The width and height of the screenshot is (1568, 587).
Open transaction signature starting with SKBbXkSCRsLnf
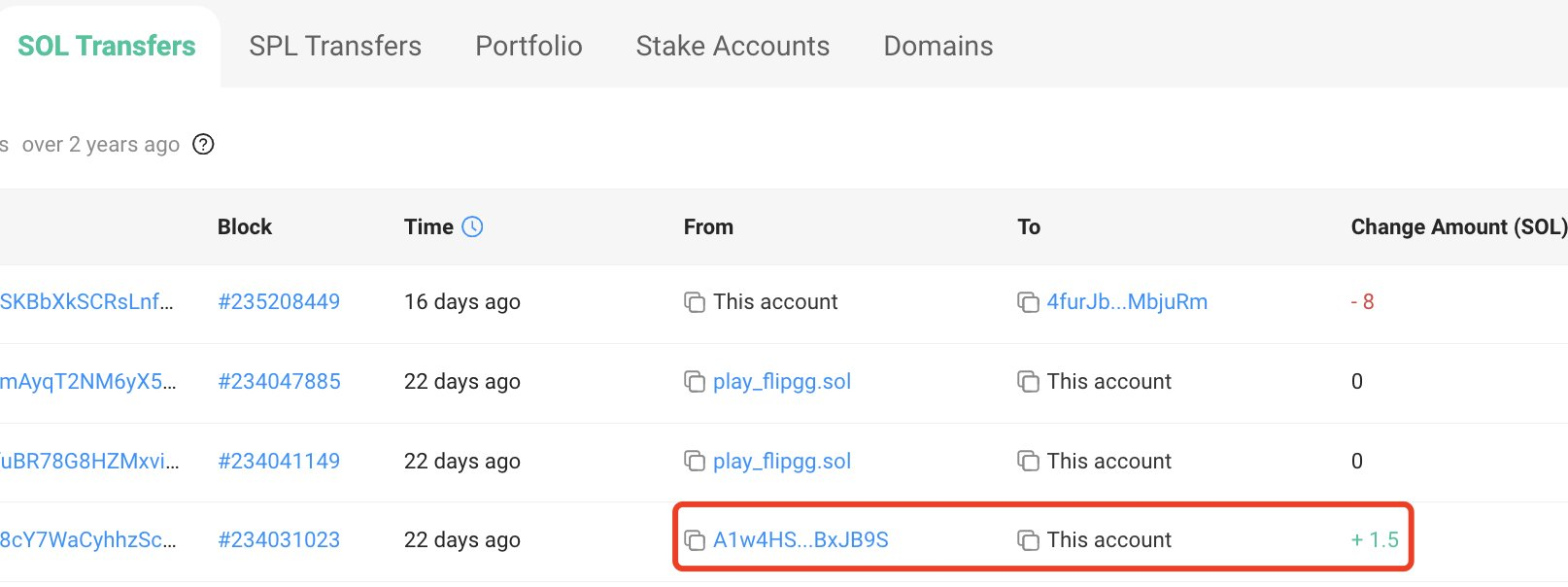(x=86, y=302)
